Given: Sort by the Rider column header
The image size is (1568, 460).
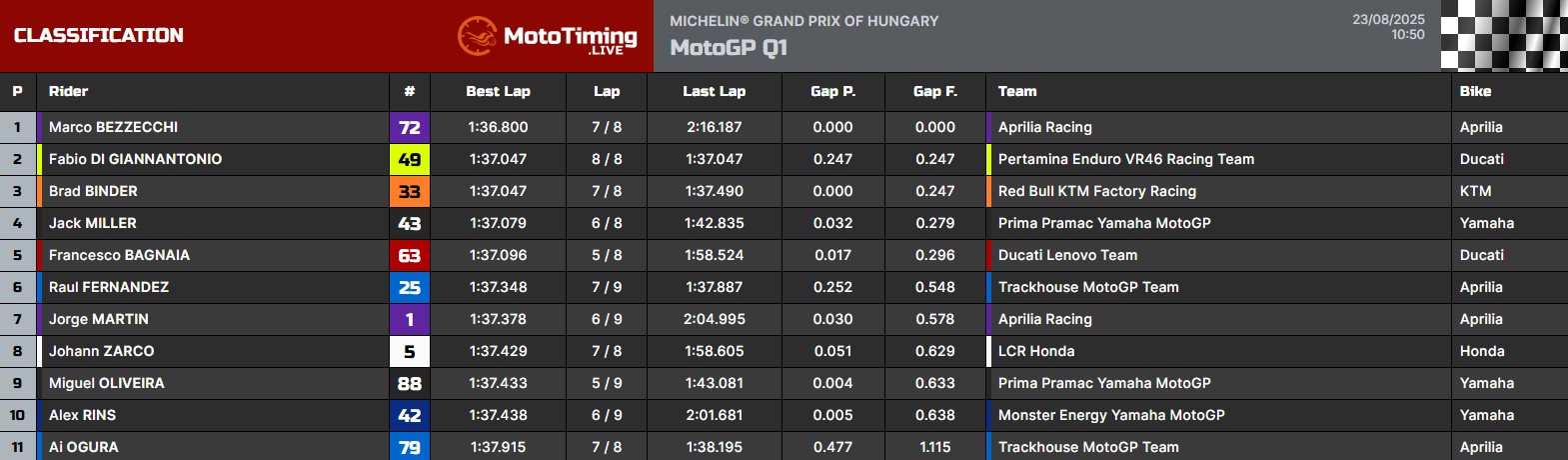Looking at the screenshot, I should pos(68,91).
